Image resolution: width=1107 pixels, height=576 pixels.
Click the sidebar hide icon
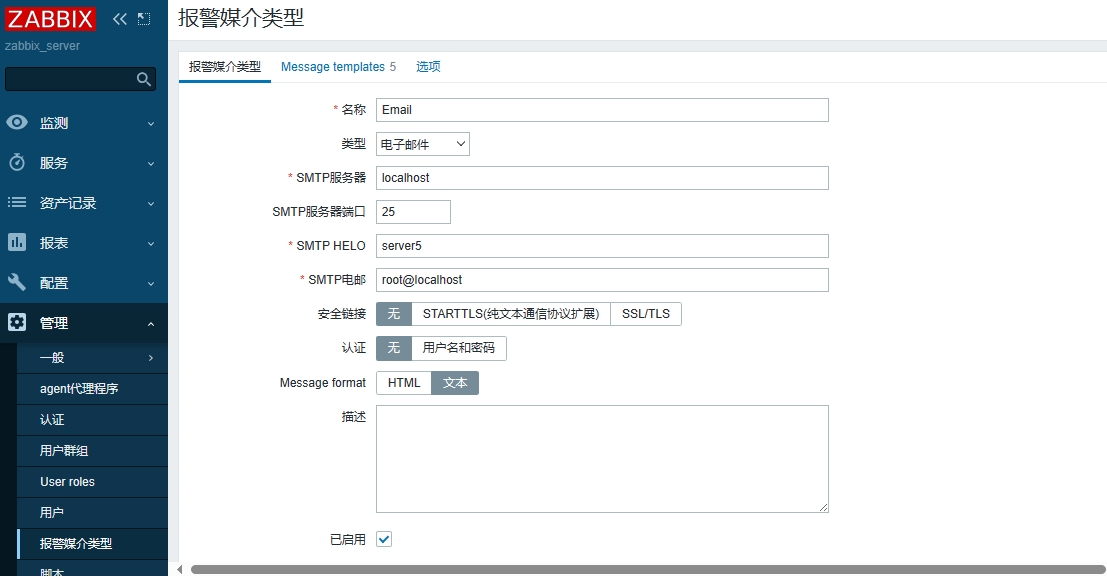(144, 19)
